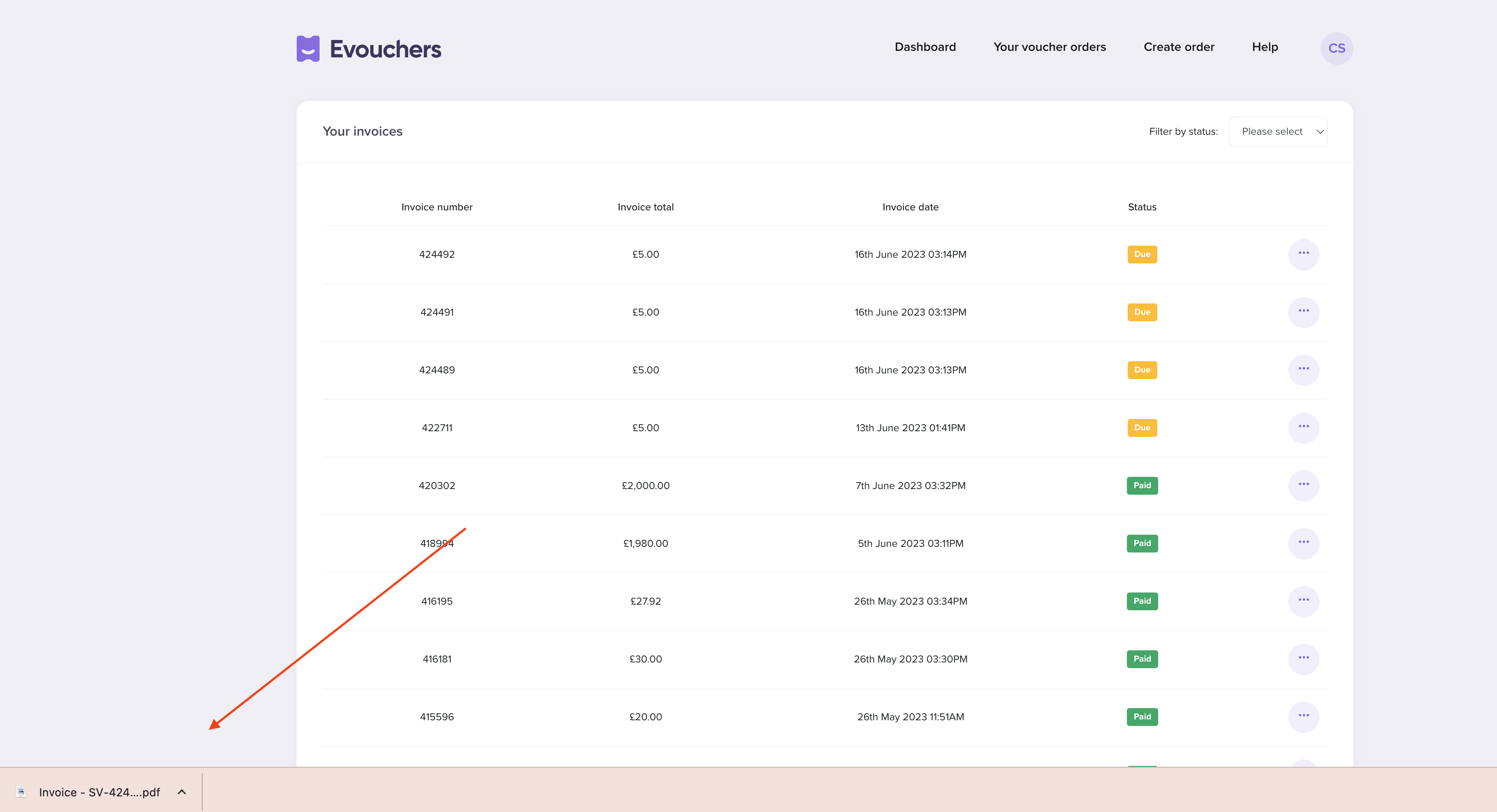This screenshot has width=1497, height=812.
Task: Open three-dots menu for invoice 415596
Action: point(1303,716)
